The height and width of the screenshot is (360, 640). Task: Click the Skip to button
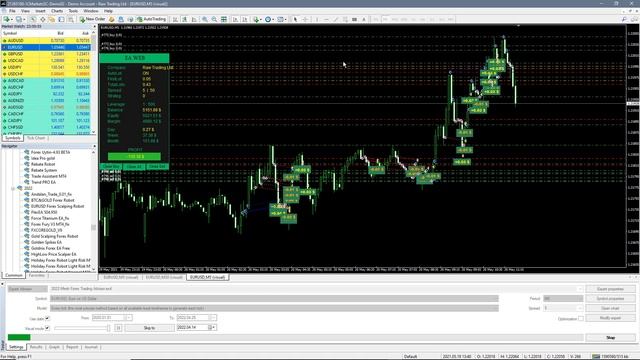(149, 328)
